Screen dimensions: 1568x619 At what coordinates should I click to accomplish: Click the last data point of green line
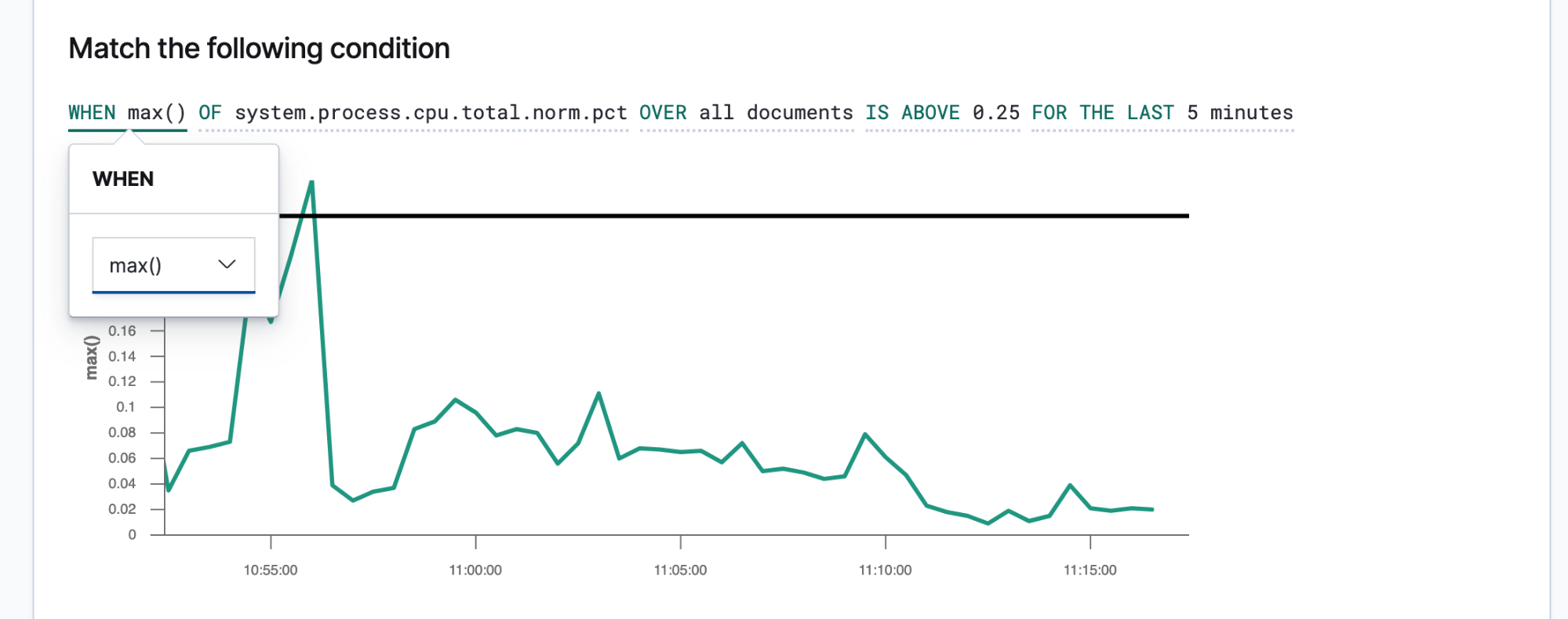[x=1151, y=509]
